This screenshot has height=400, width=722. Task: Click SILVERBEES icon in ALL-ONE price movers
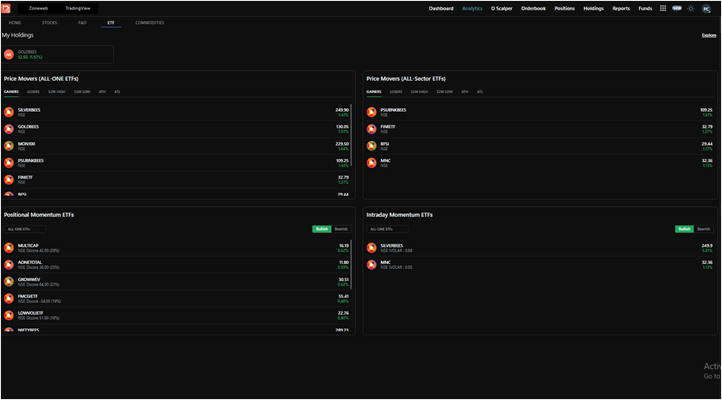coord(9,112)
